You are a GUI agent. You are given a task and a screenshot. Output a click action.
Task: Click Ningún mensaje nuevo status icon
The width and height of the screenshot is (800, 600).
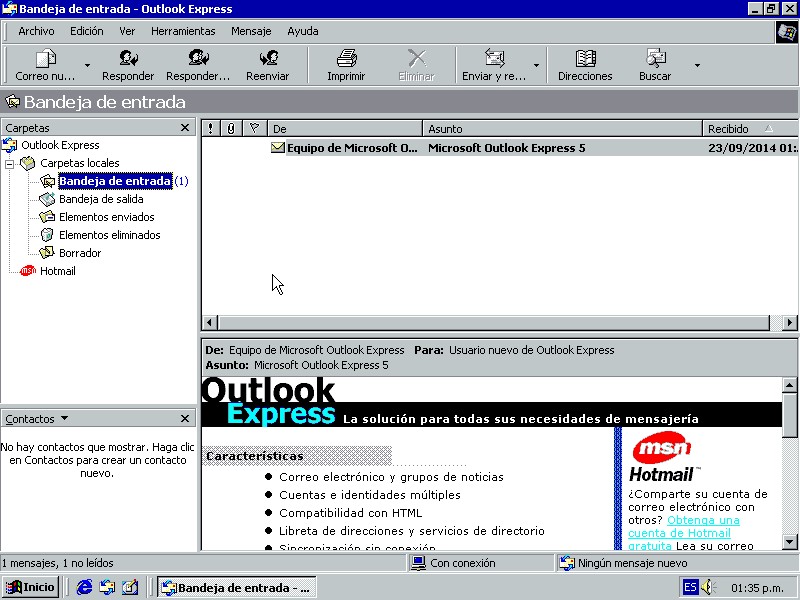[567, 563]
